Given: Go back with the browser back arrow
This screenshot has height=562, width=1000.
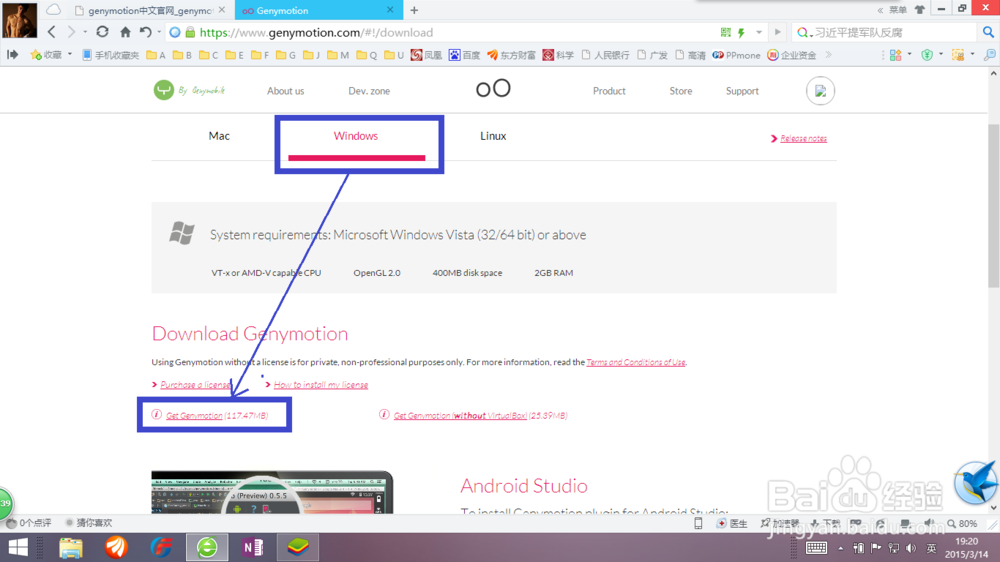Looking at the screenshot, I should [x=52, y=32].
